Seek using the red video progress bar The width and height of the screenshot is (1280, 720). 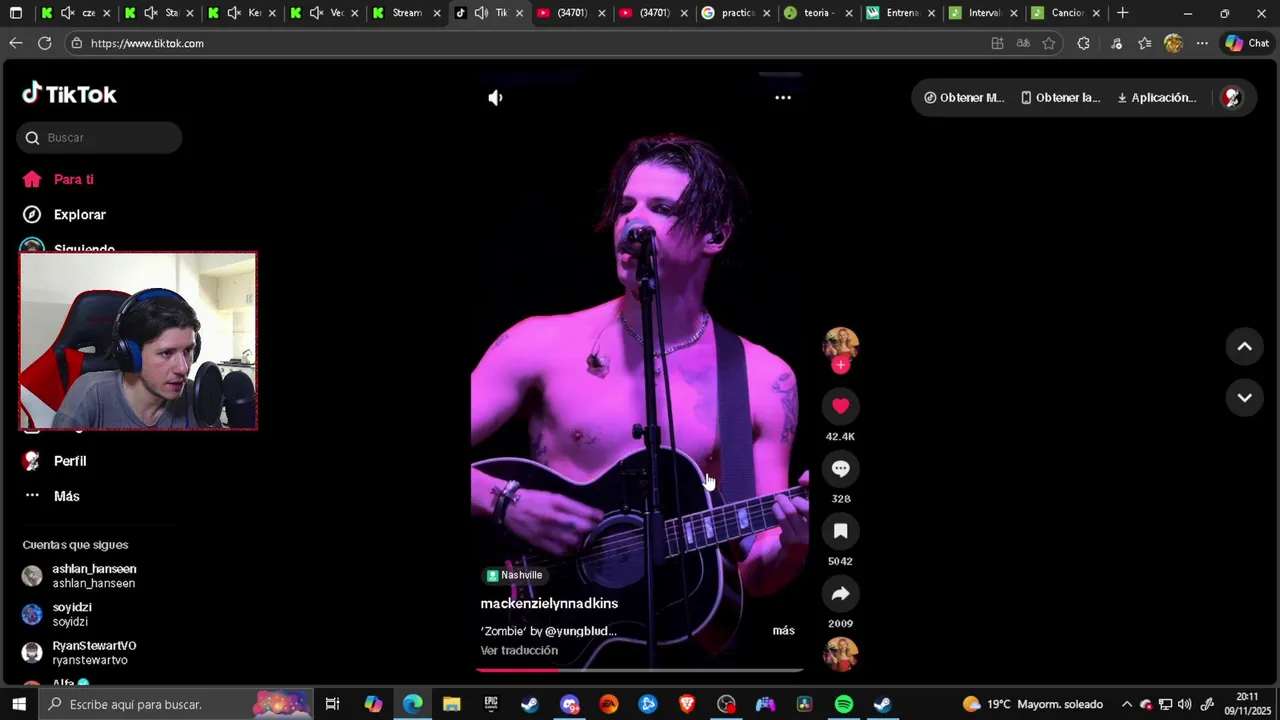click(639, 670)
